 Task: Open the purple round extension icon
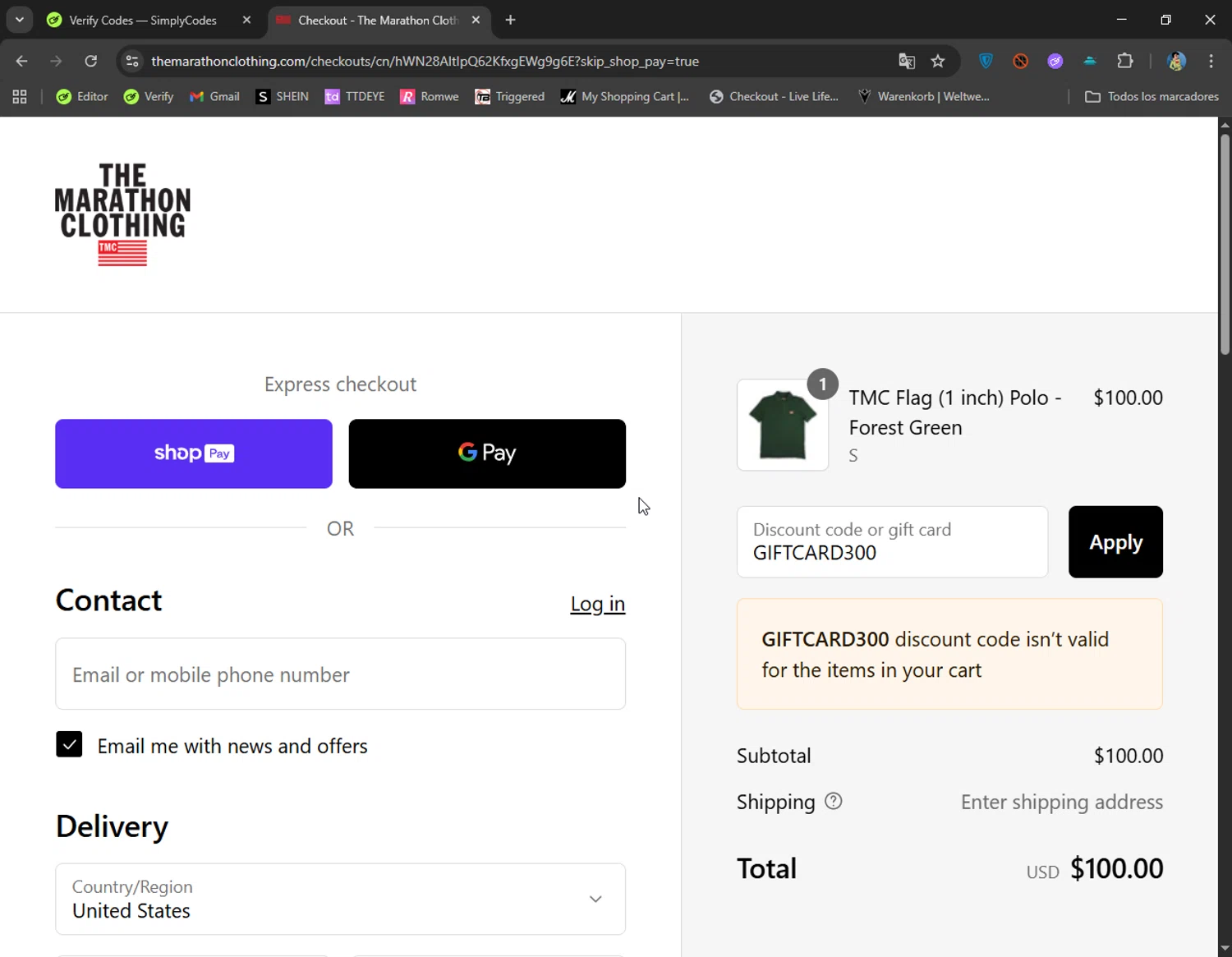pos(1055,61)
